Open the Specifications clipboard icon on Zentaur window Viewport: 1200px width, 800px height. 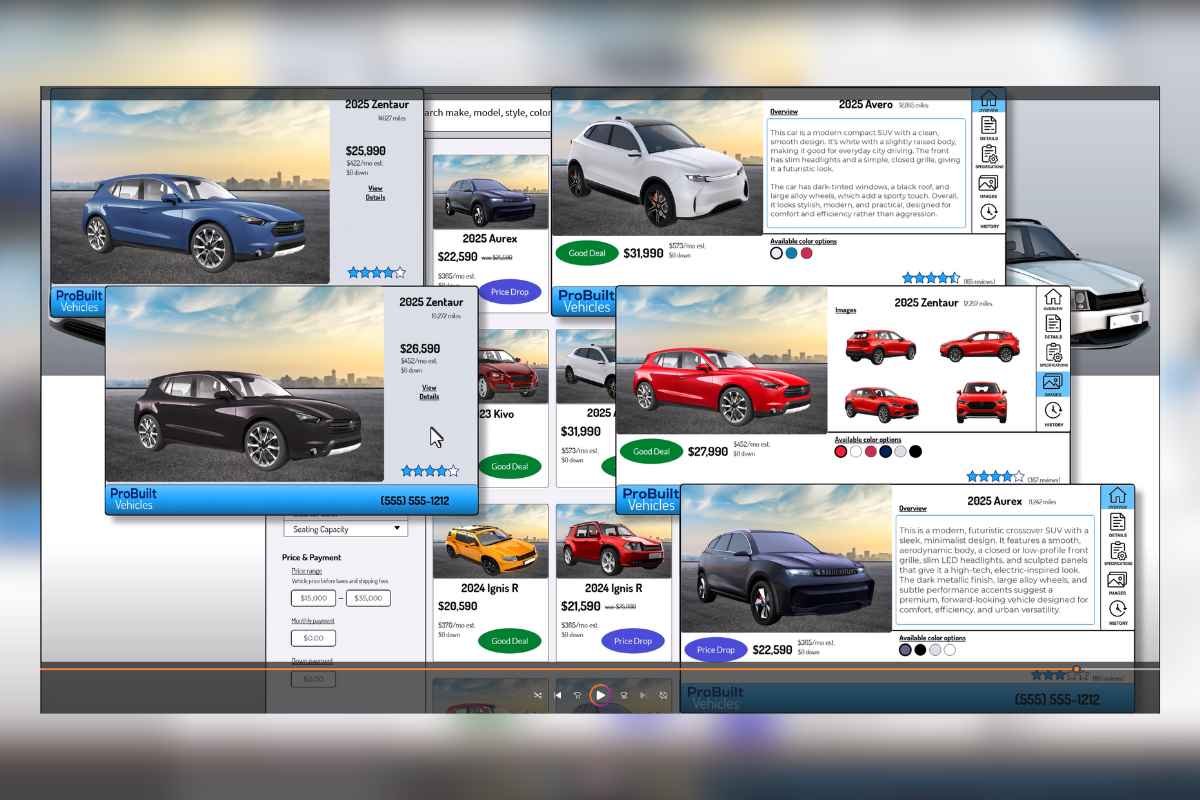pos(1054,353)
